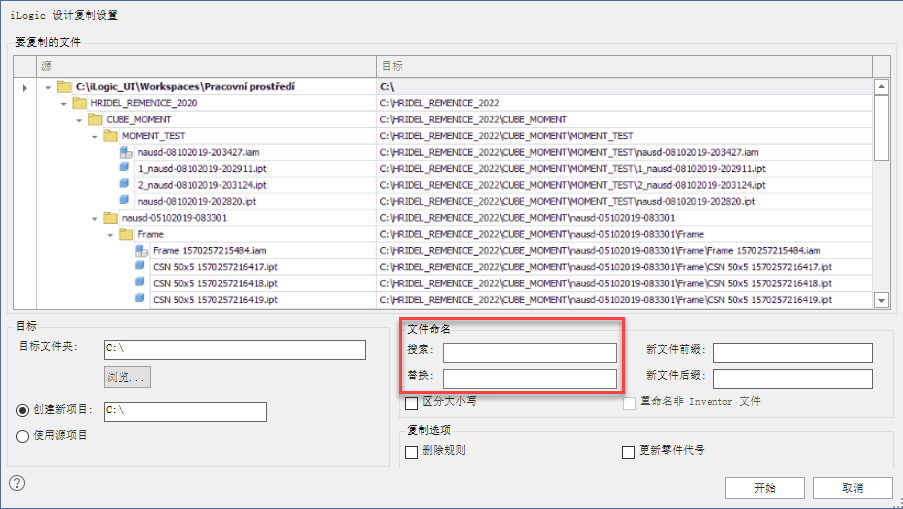Click target cell ending in nausd-05102019-083301\Frame

625,234
